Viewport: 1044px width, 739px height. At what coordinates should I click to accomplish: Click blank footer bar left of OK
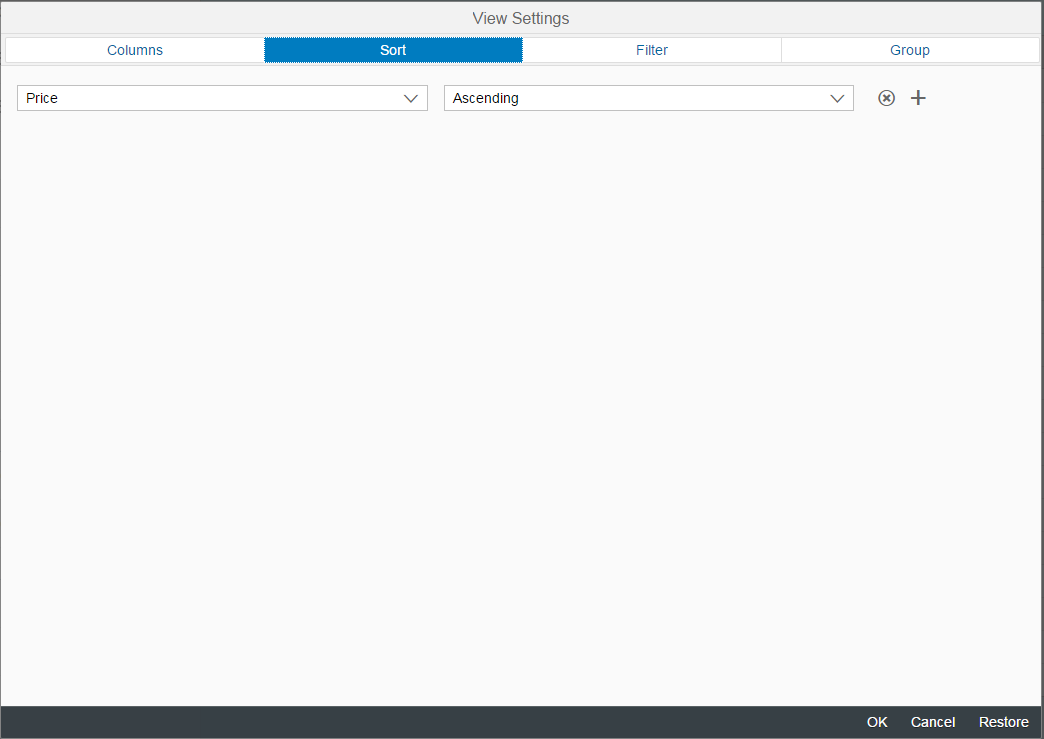tap(400, 722)
